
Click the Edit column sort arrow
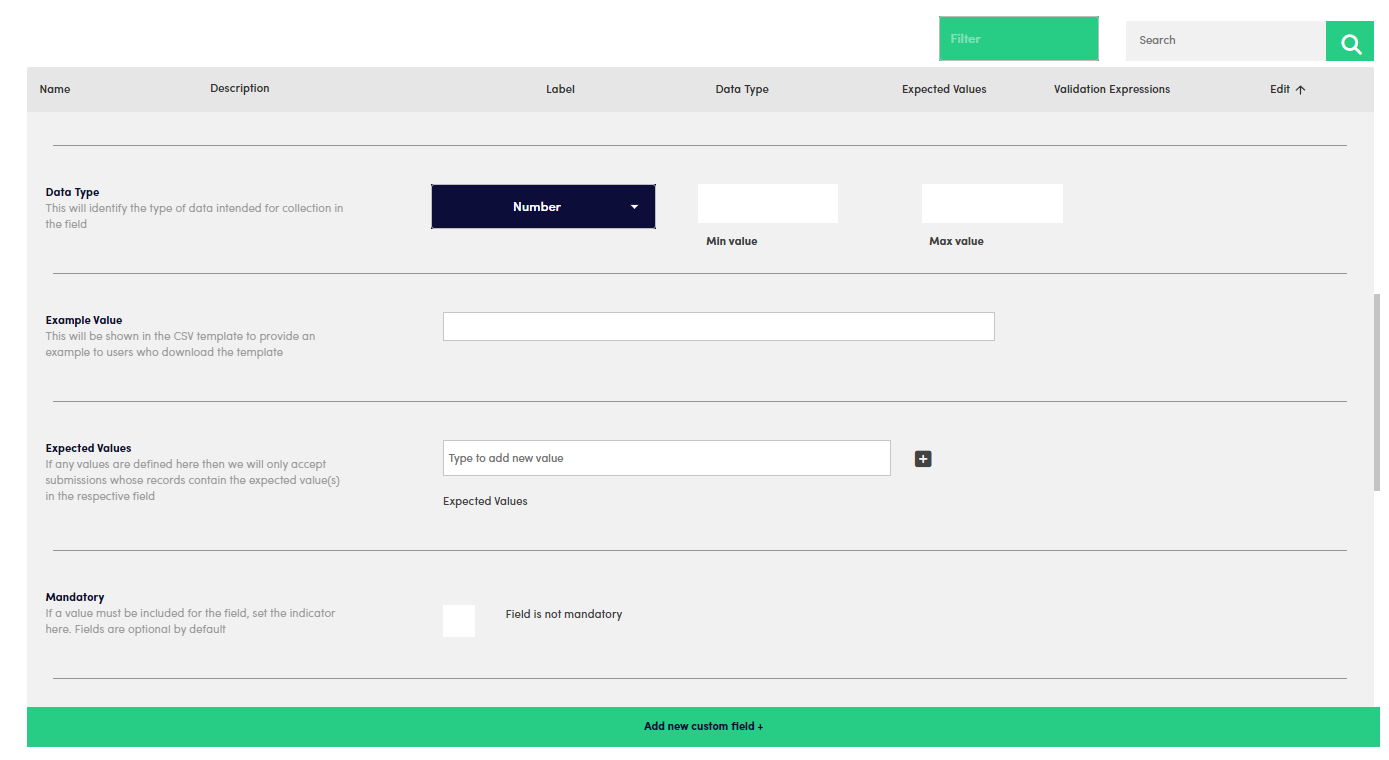1300,90
